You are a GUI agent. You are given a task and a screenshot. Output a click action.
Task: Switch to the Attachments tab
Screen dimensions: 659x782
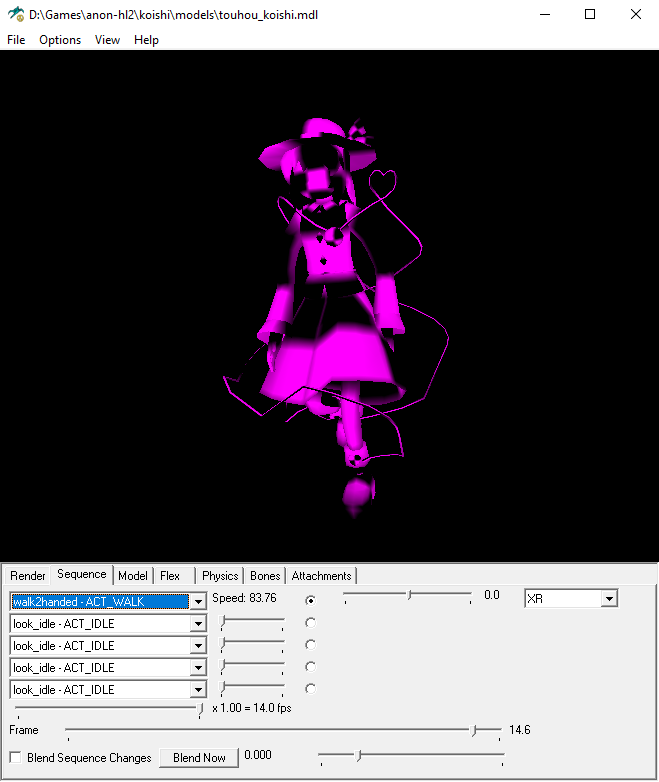pos(321,576)
